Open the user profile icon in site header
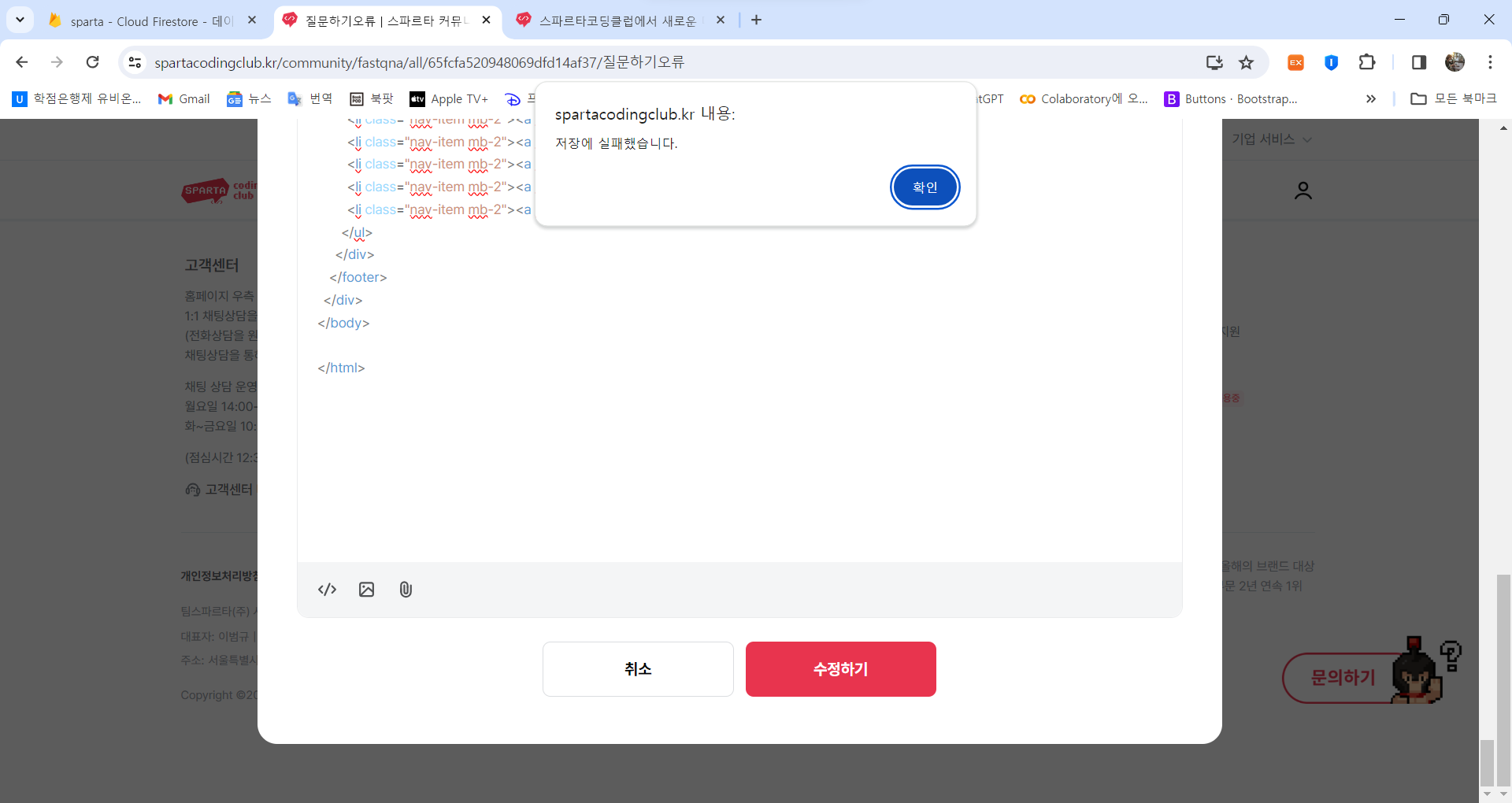Image resolution: width=1512 pixels, height=803 pixels. pos(1303,191)
